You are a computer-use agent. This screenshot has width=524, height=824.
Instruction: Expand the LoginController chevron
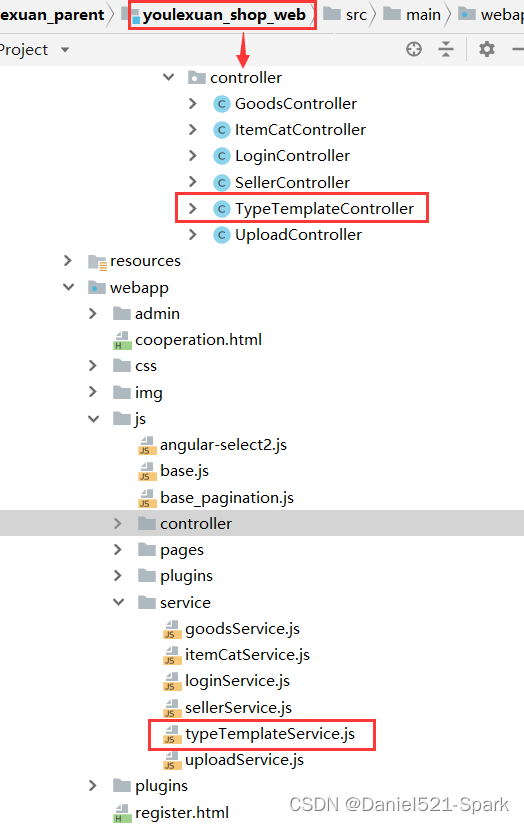coord(193,156)
